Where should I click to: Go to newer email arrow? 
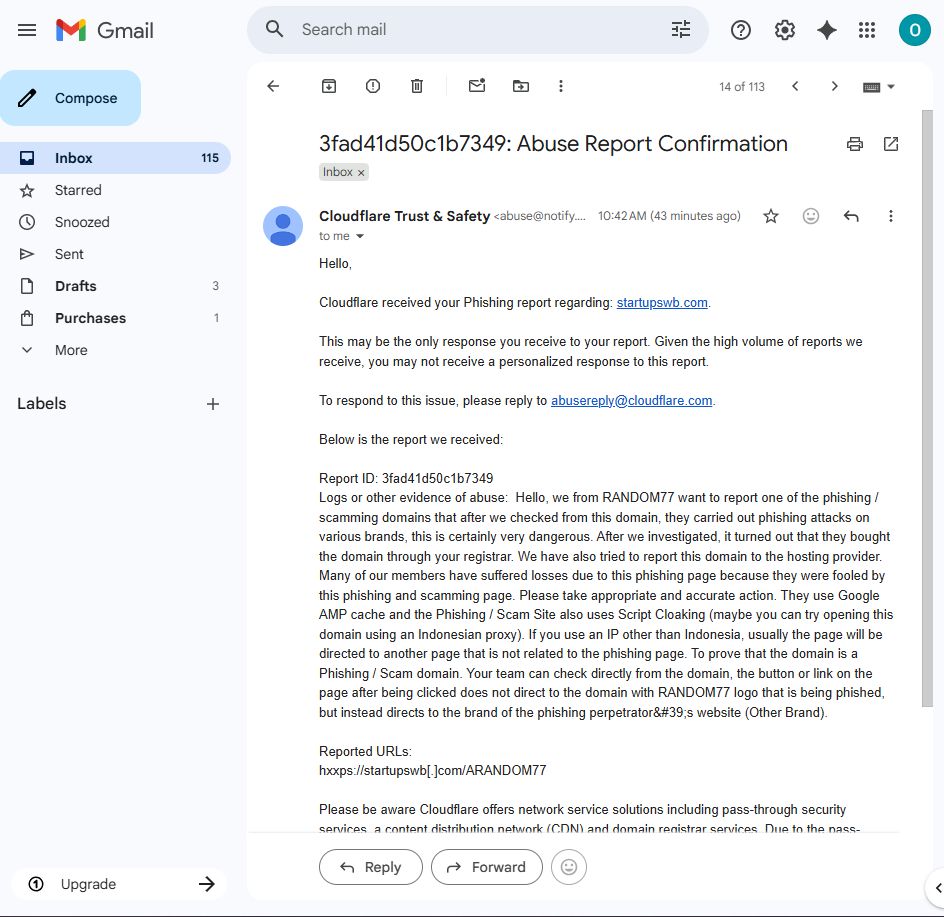coord(795,86)
